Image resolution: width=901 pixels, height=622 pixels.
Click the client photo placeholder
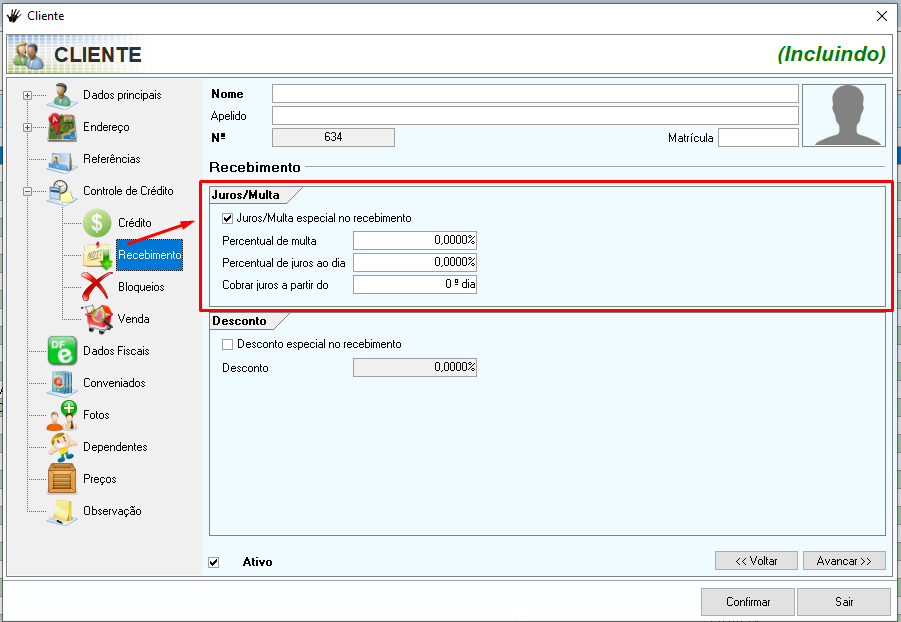coord(843,115)
